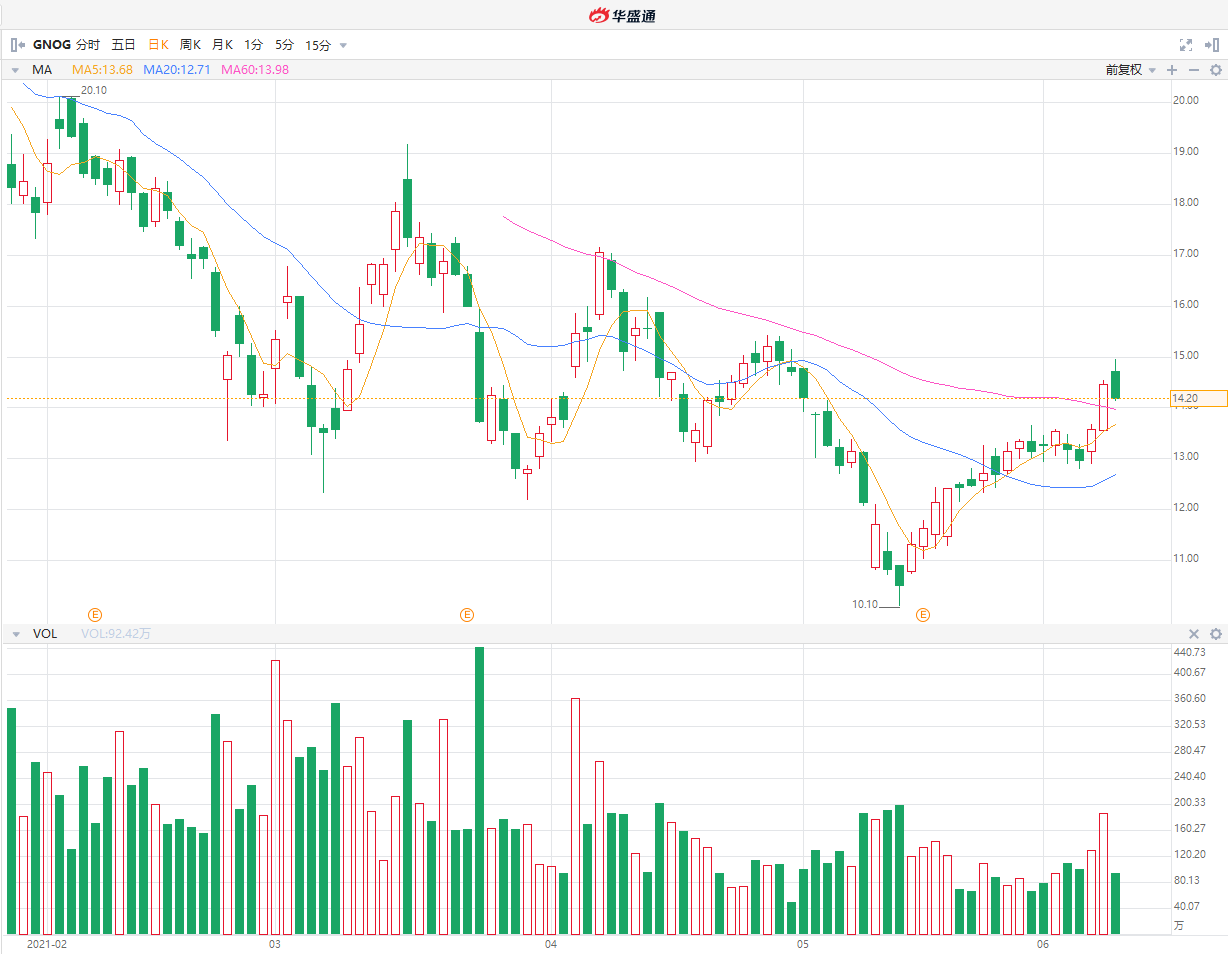Switch to the 五日 five-day view
The height and width of the screenshot is (954, 1228).
click(x=123, y=45)
